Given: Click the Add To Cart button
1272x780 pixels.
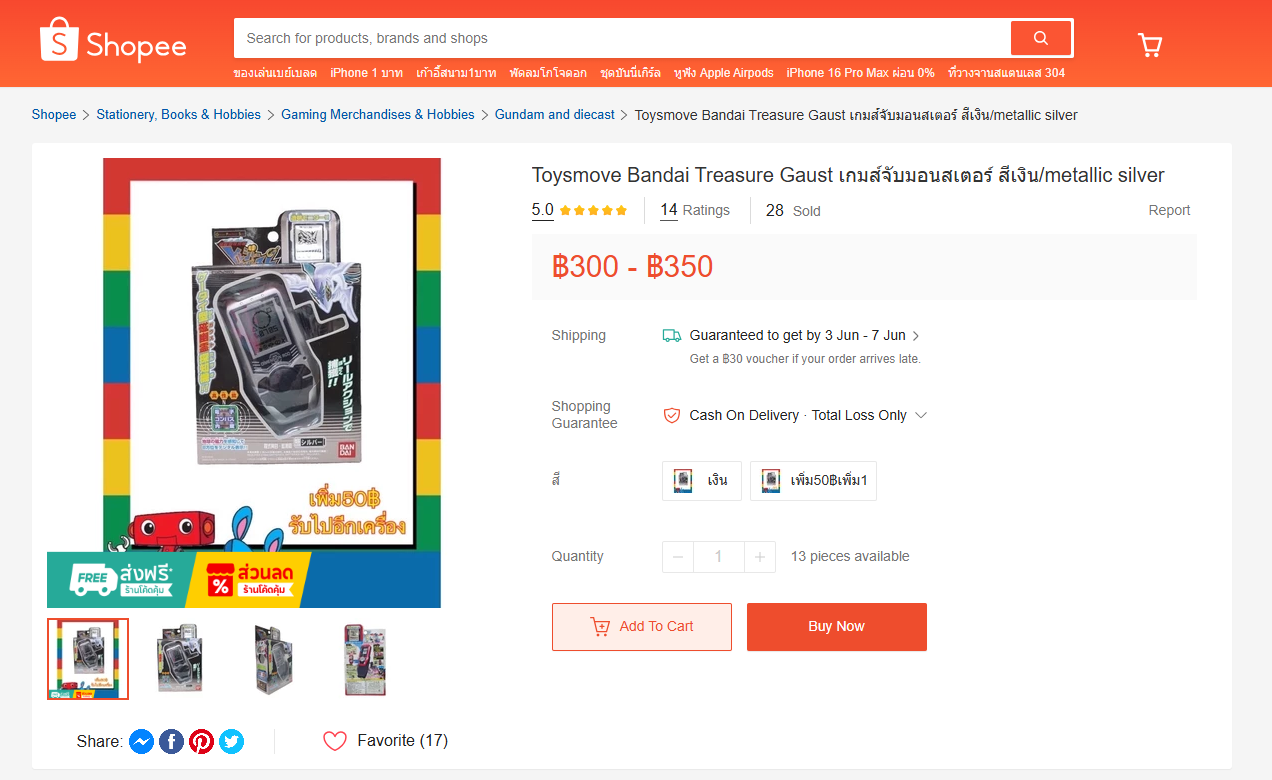Looking at the screenshot, I should pos(642,627).
